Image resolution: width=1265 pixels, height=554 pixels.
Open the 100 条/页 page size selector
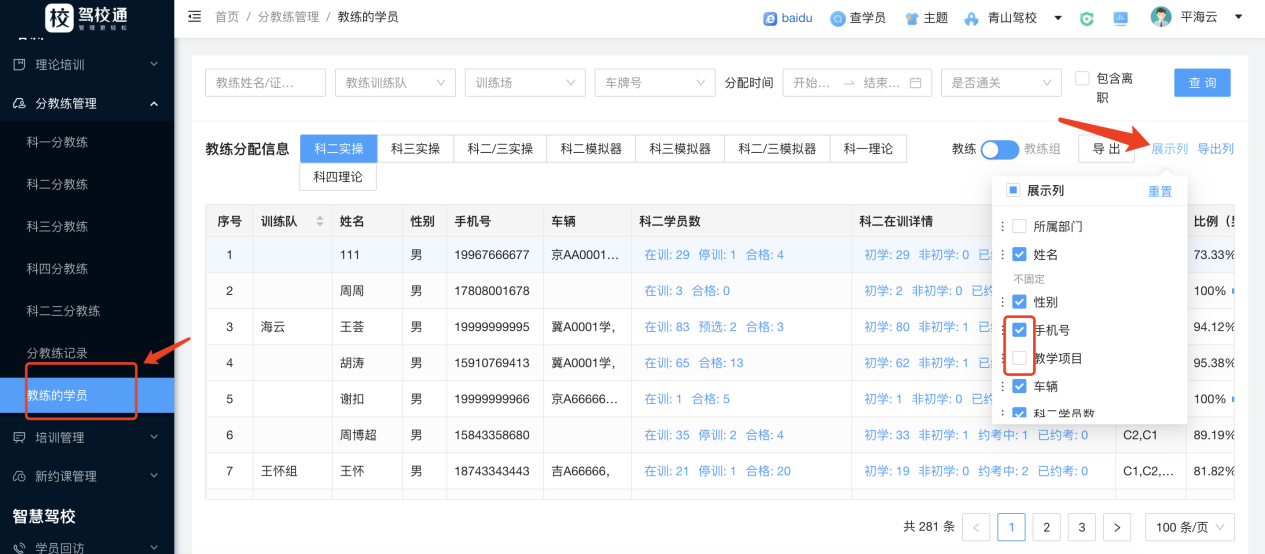(x=1189, y=527)
